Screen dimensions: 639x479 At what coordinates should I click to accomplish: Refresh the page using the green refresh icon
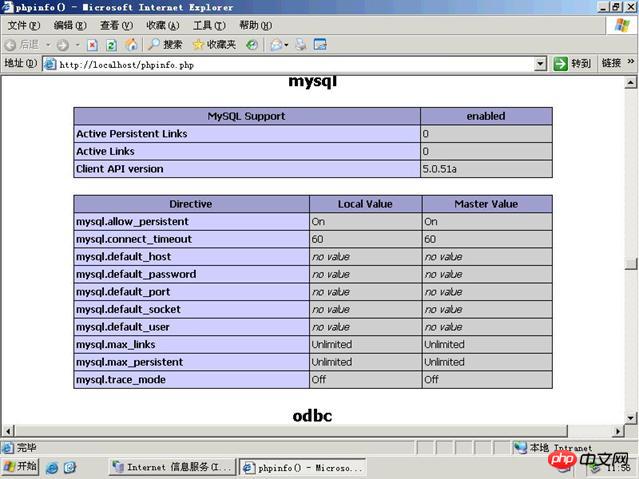click(111, 45)
